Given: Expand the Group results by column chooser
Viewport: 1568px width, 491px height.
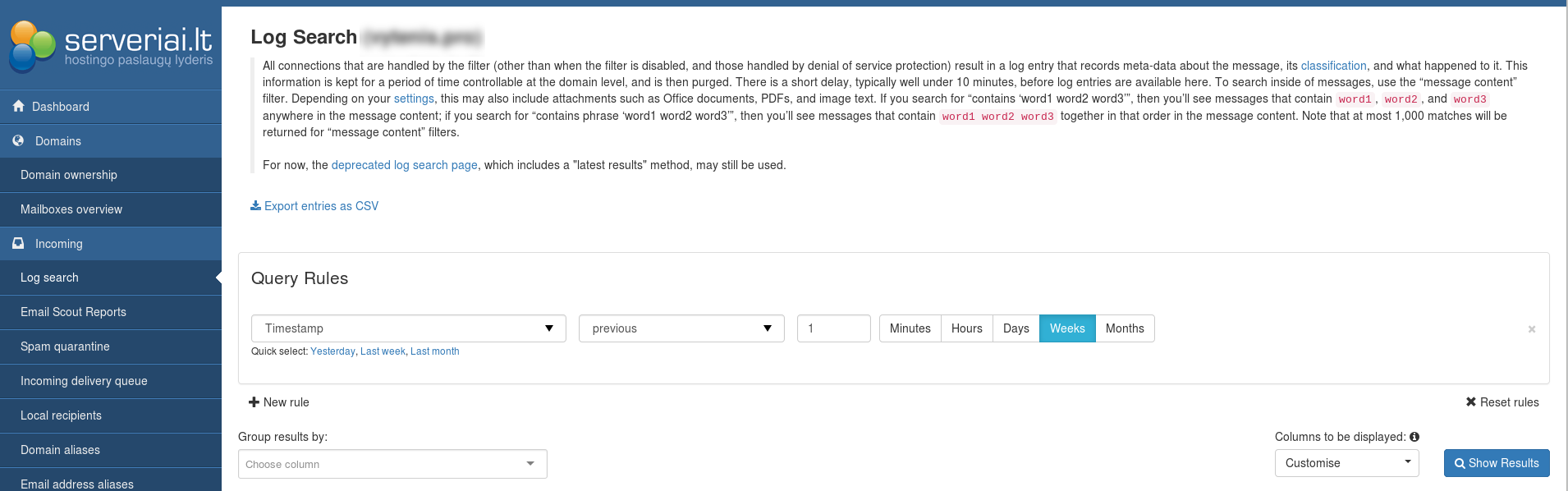Looking at the screenshot, I should (392, 464).
